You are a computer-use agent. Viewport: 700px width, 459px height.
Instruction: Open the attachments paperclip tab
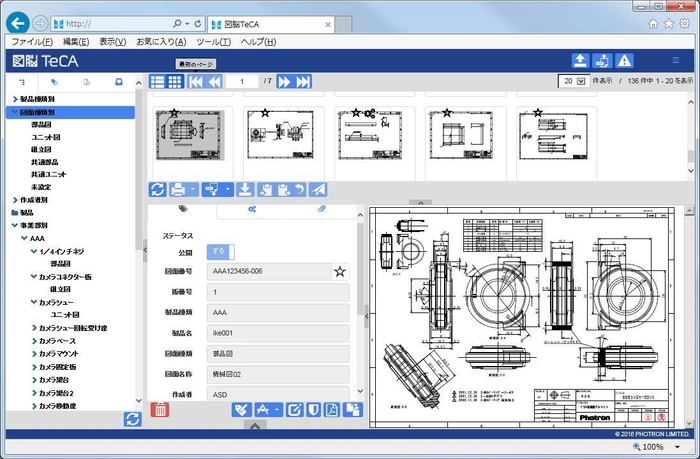pos(322,209)
